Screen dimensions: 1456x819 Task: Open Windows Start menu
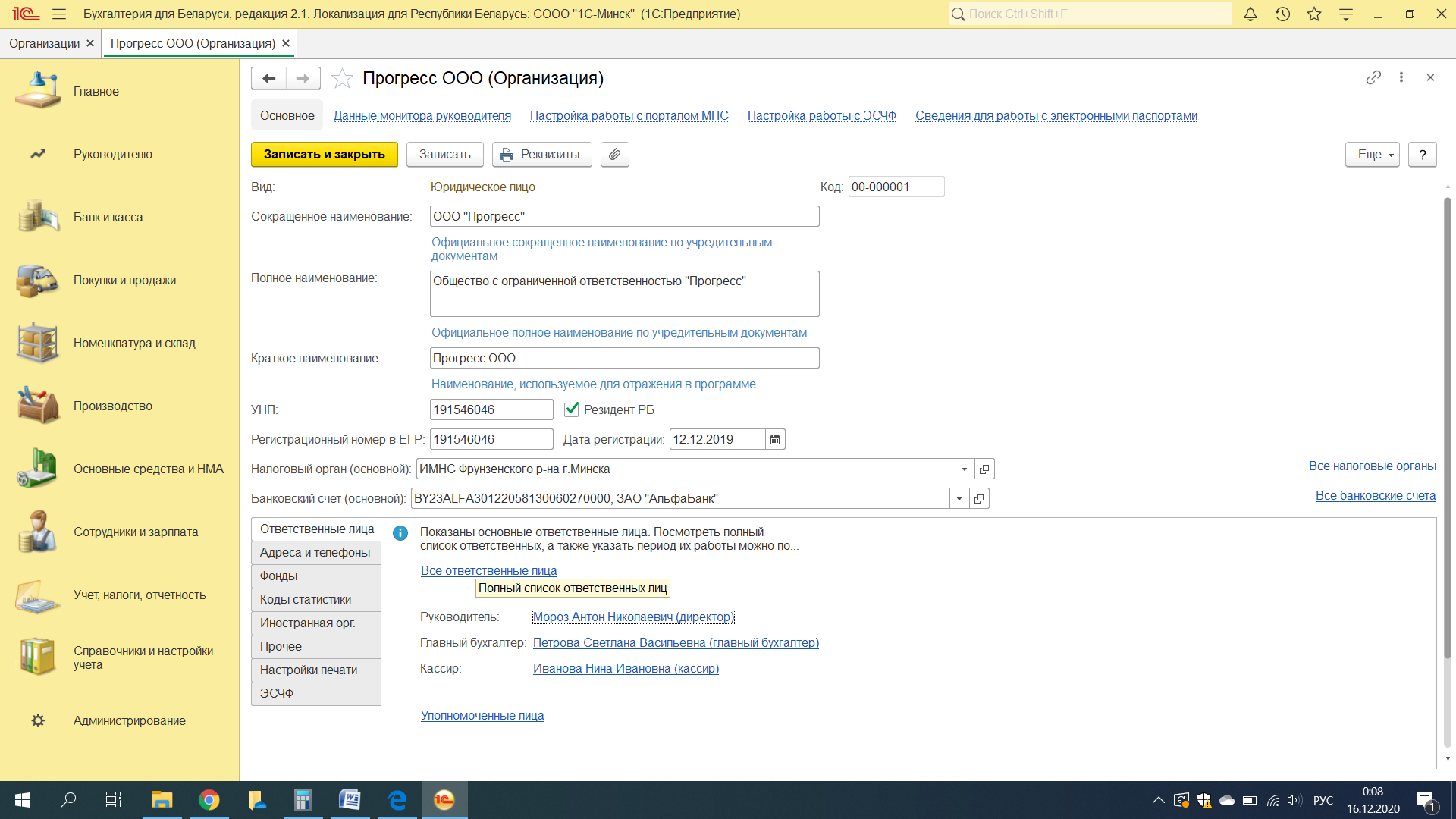coord(23,800)
